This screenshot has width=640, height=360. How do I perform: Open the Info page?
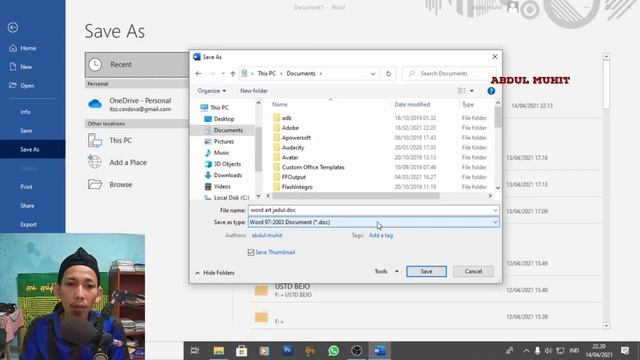click(x=25, y=112)
